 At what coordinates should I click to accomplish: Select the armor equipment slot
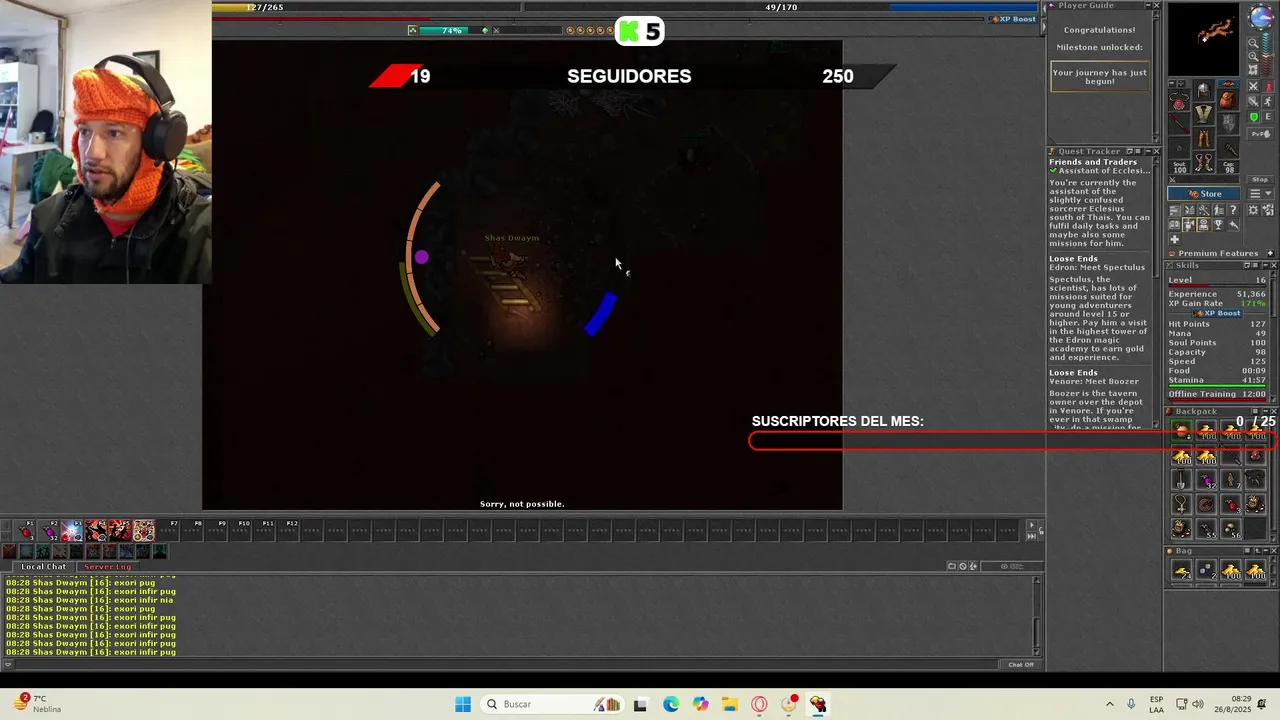point(1204,114)
